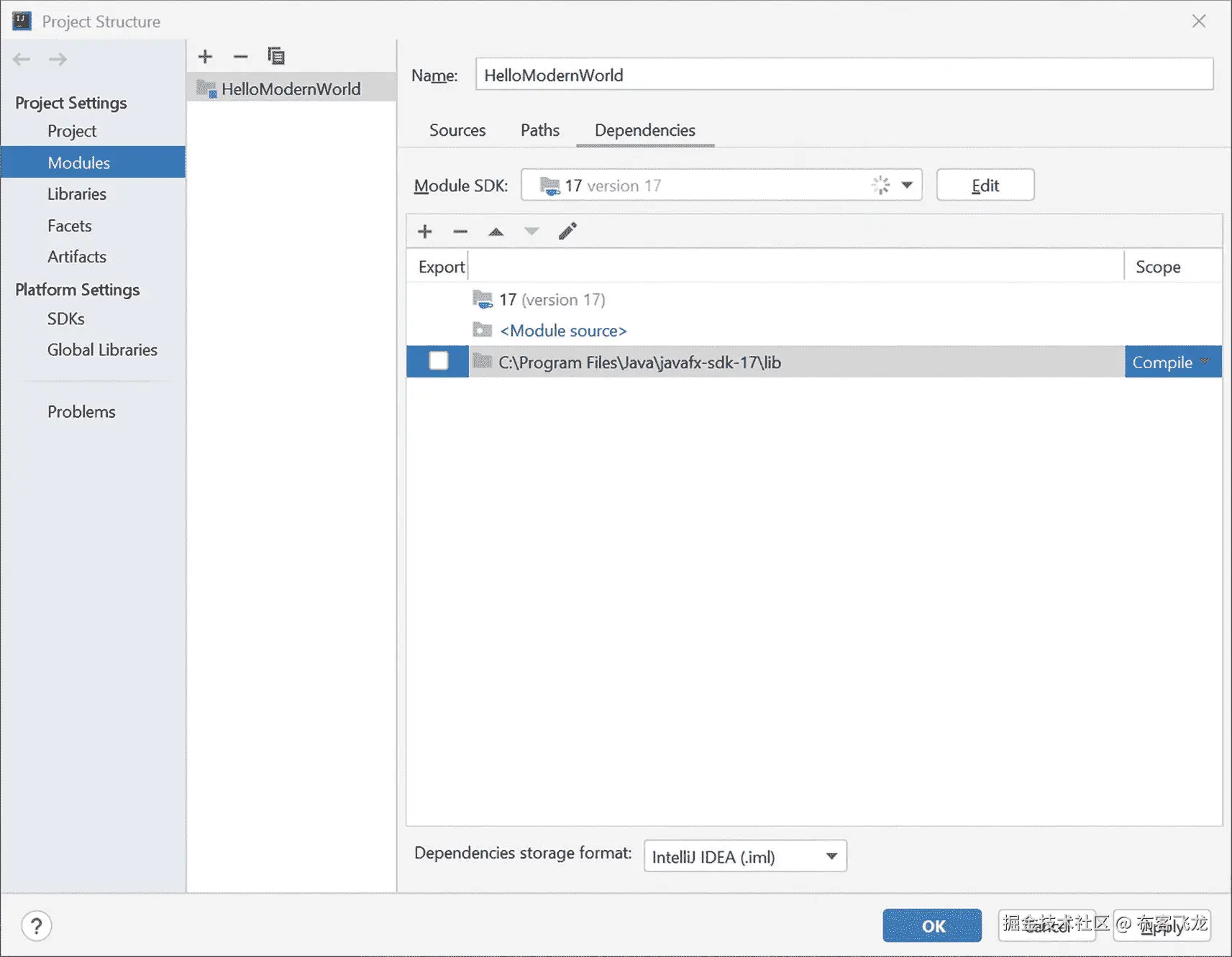The width and height of the screenshot is (1232, 957).
Task: Select the 17 (version 17) SDK row
Action: click(814, 300)
